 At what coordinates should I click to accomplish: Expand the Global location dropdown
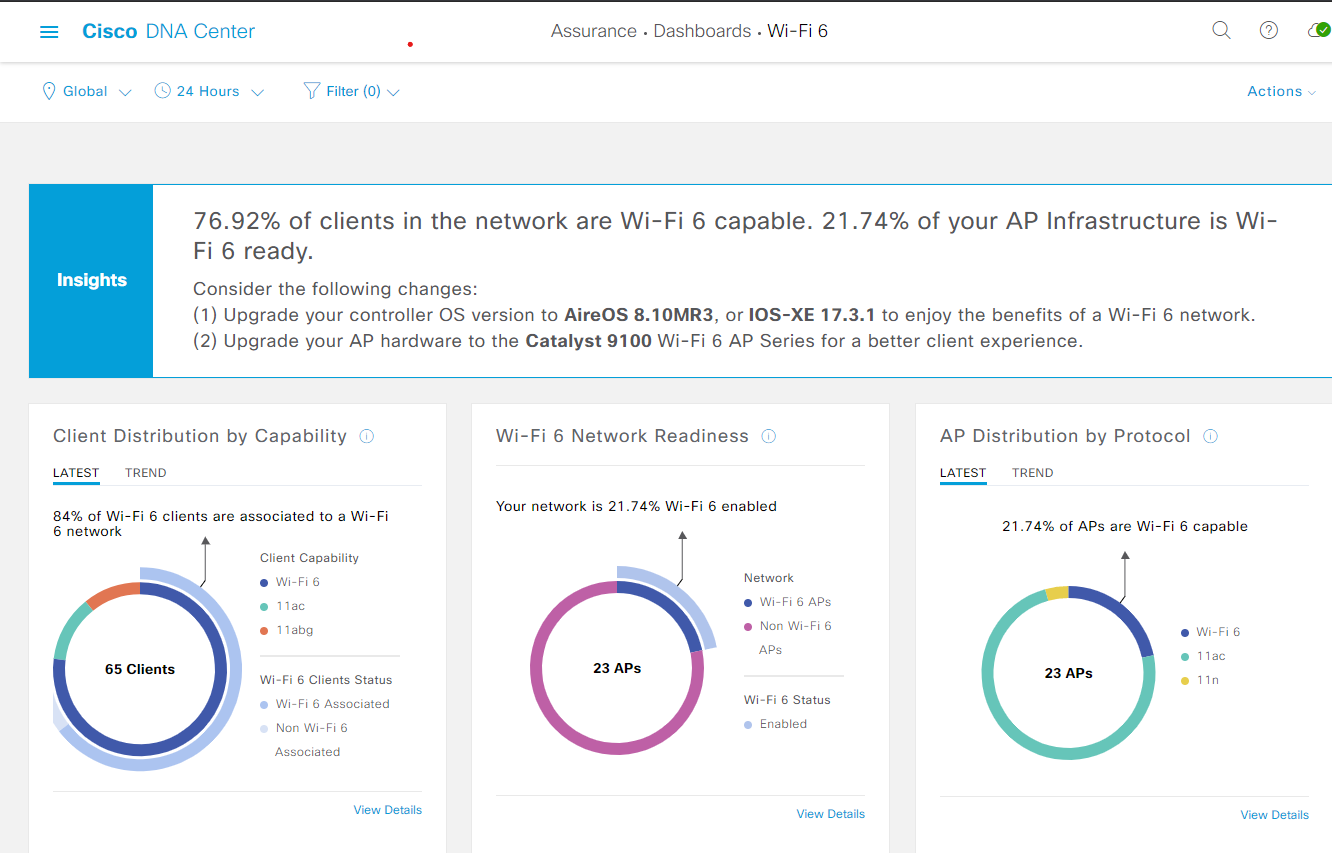coord(87,91)
